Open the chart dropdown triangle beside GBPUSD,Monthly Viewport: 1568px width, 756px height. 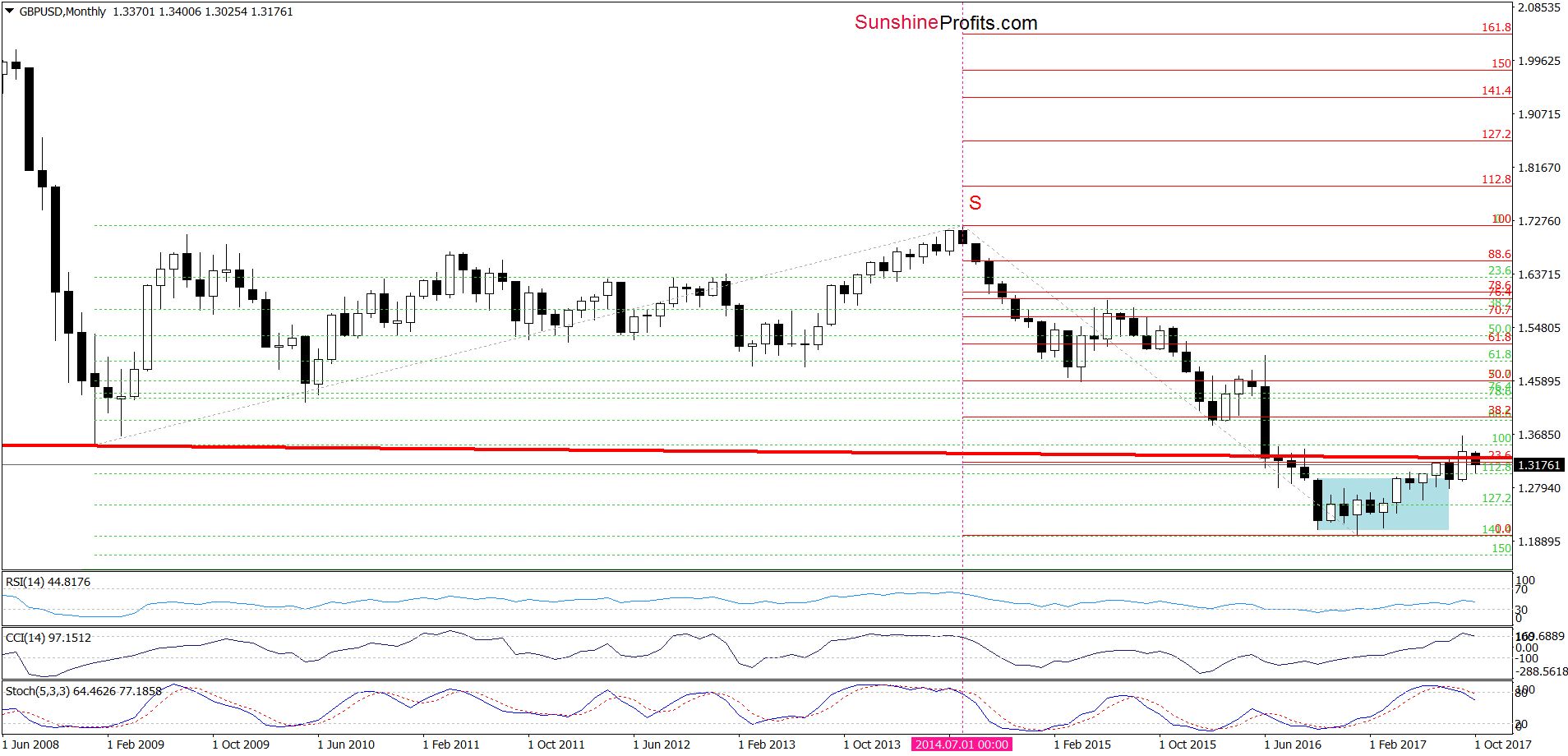click(10, 12)
